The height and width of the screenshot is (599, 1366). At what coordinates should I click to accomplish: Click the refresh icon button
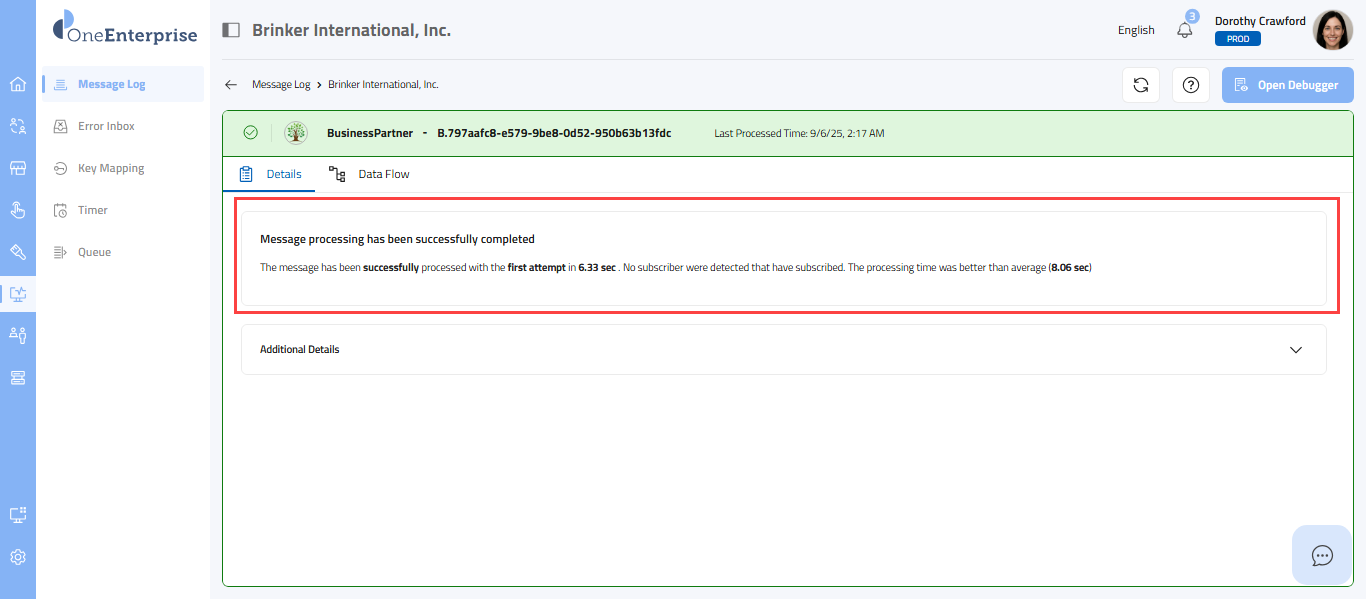click(x=1140, y=85)
